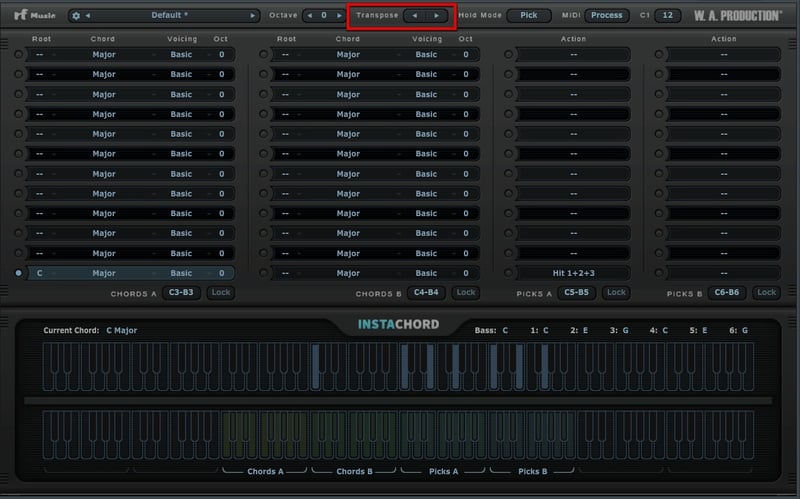Lock the Picks A section

tap(616, 292)
